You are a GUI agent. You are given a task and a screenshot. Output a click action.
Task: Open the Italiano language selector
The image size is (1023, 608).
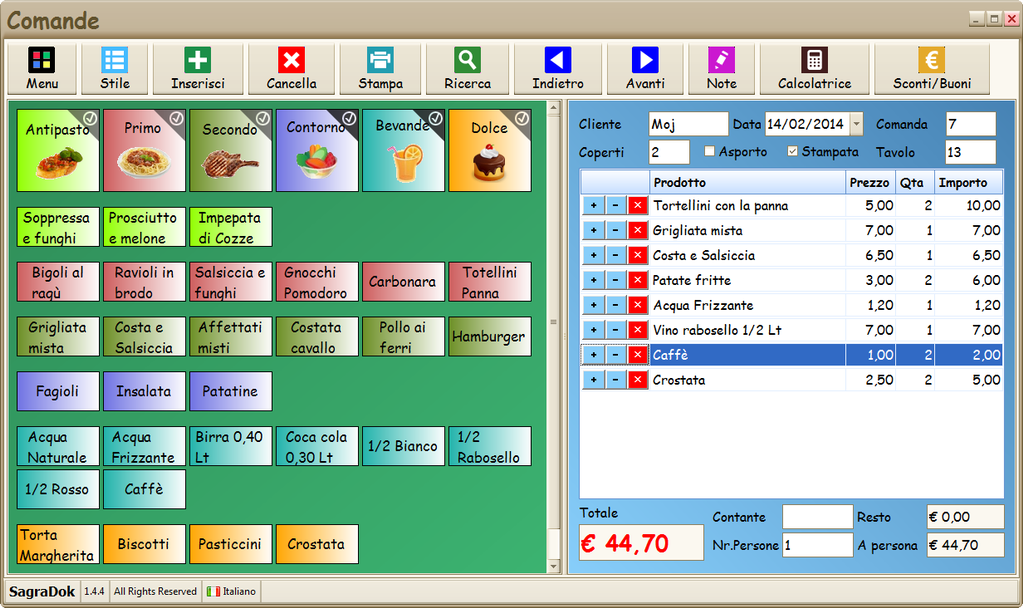click(231, 591)
